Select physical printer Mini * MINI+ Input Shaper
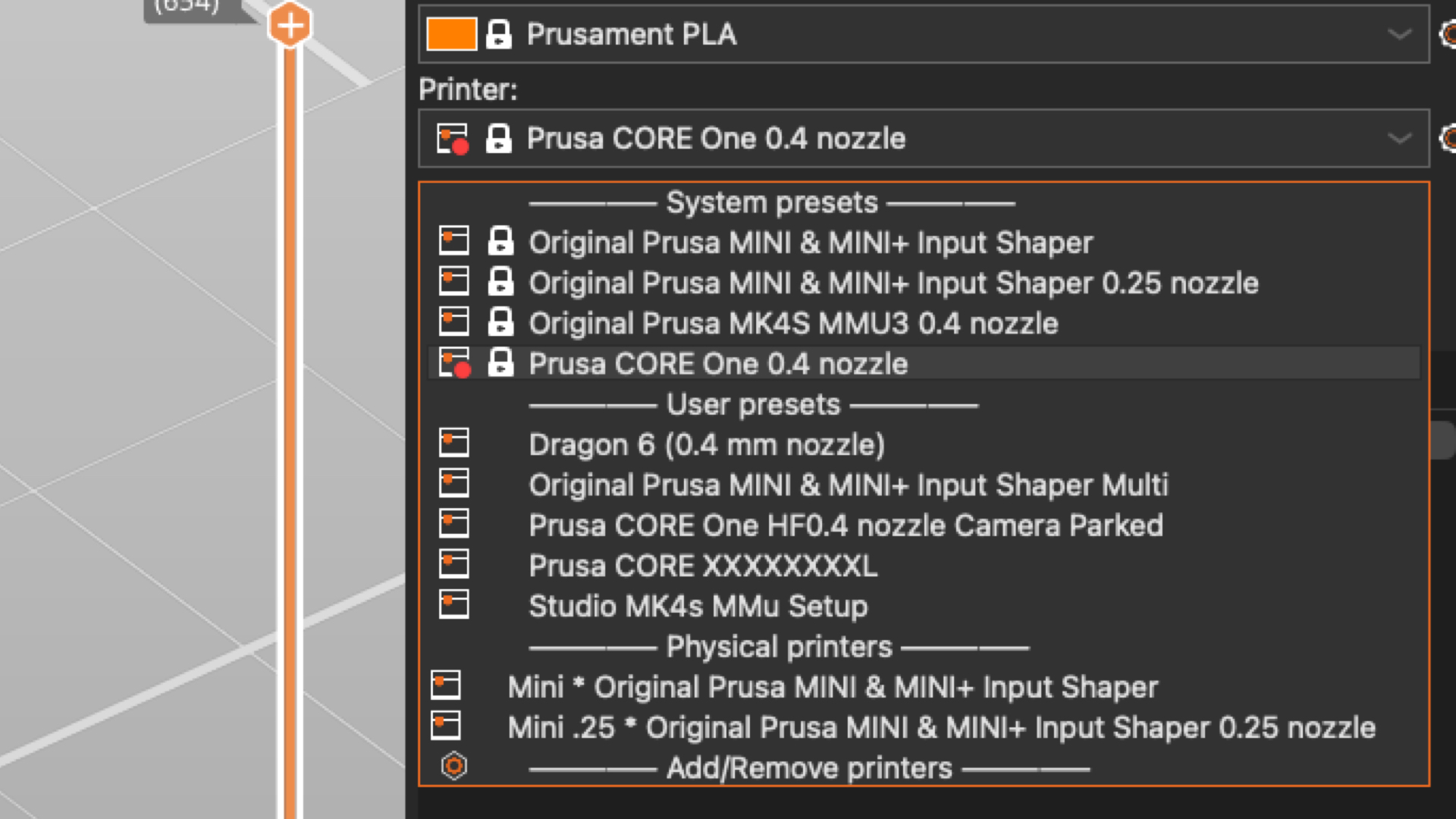 [x=924, y=687]
